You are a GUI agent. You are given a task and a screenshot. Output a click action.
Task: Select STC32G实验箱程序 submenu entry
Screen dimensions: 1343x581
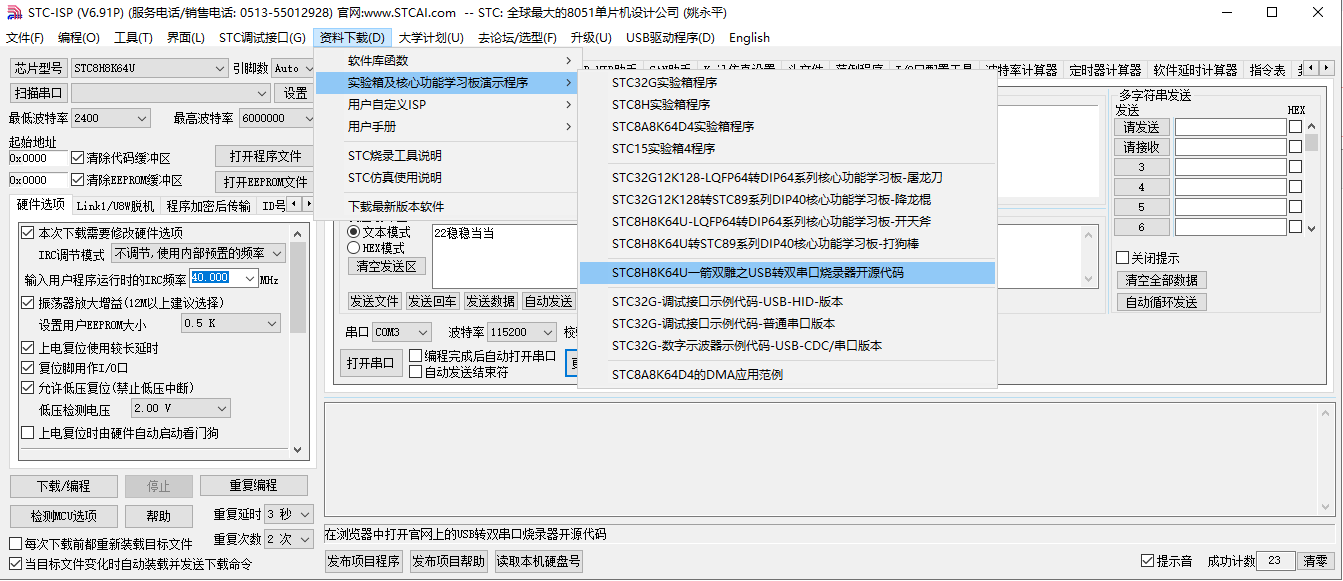(x=788, y=83)
